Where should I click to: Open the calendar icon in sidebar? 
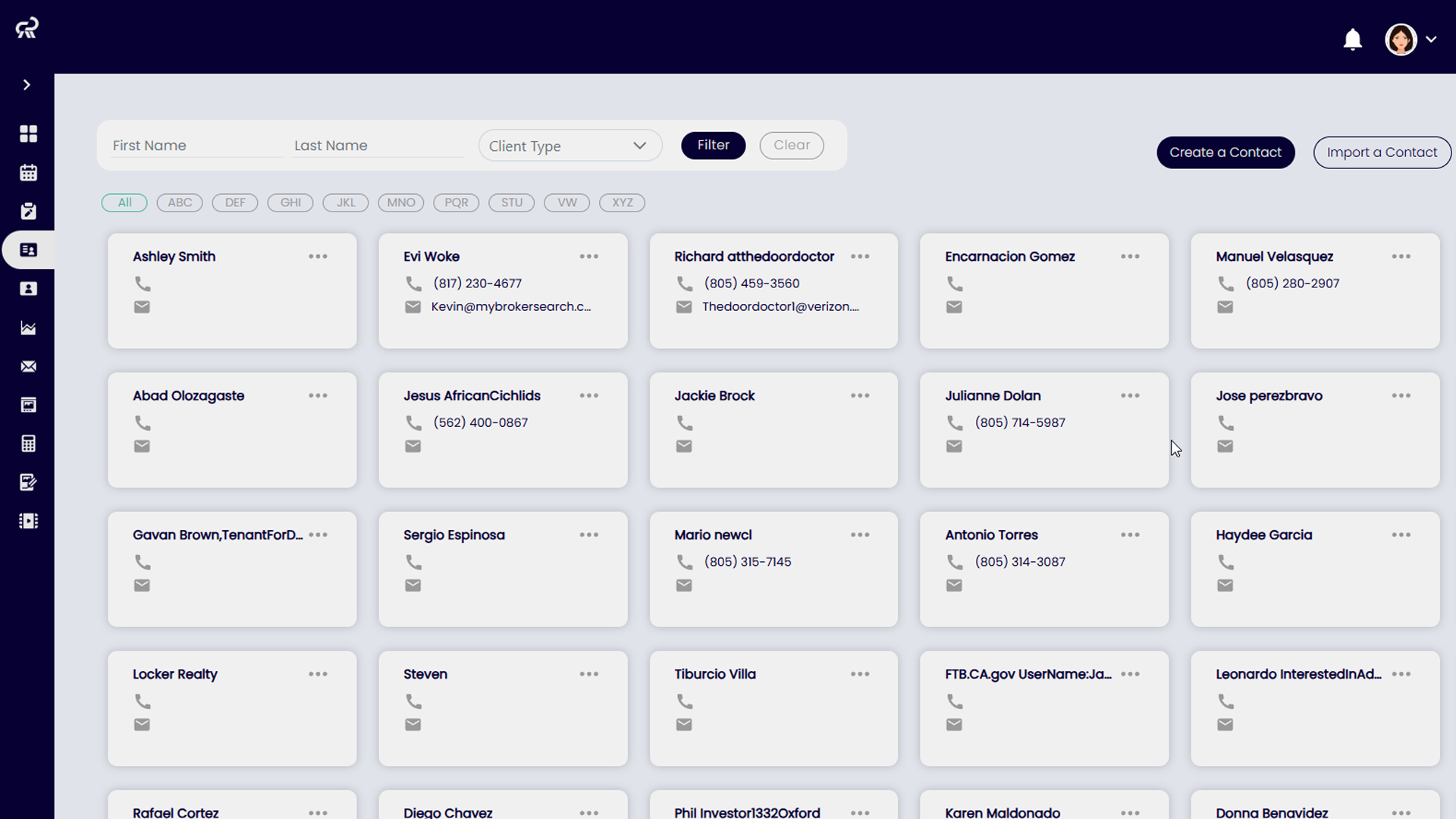(x=28, y=173)
